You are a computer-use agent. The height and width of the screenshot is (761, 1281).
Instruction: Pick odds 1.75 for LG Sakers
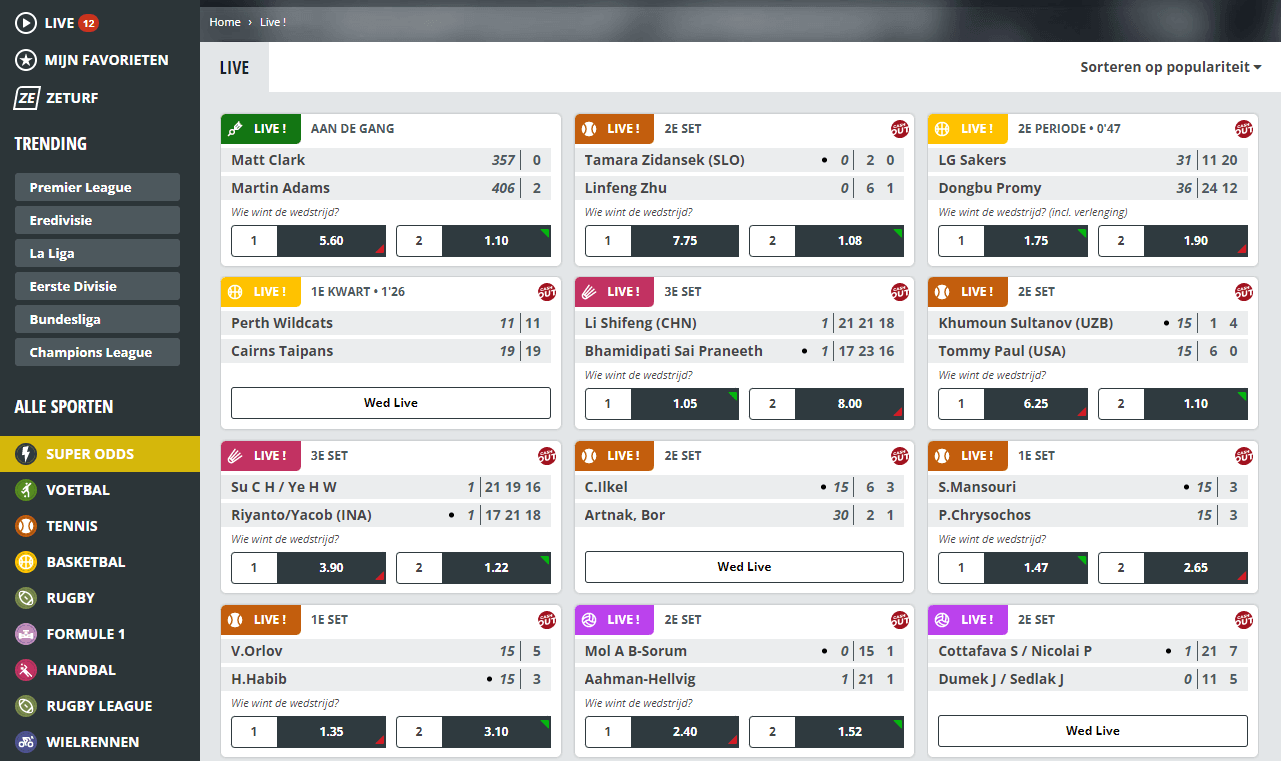[x=1036, y=241]
